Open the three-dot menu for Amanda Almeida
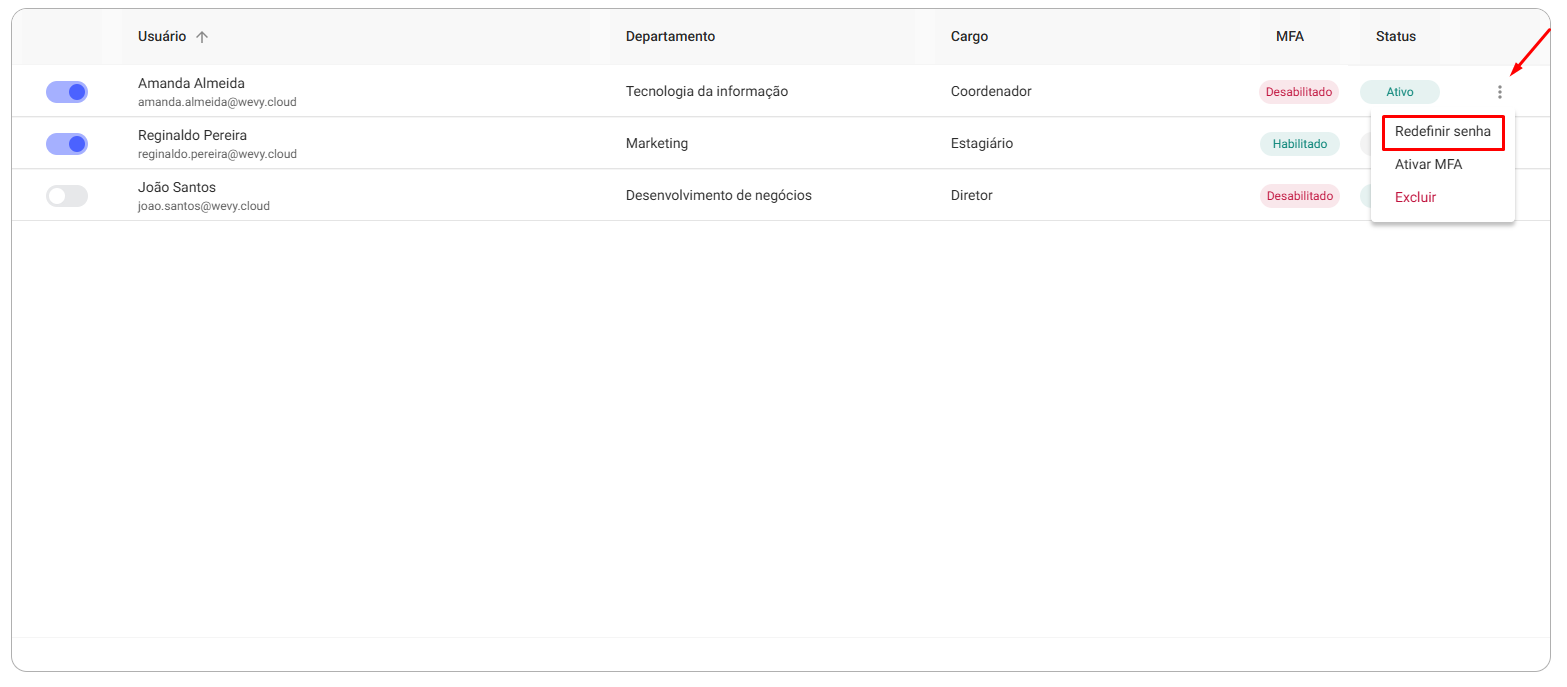1567x687 pixels. [x=1499, y=92]
